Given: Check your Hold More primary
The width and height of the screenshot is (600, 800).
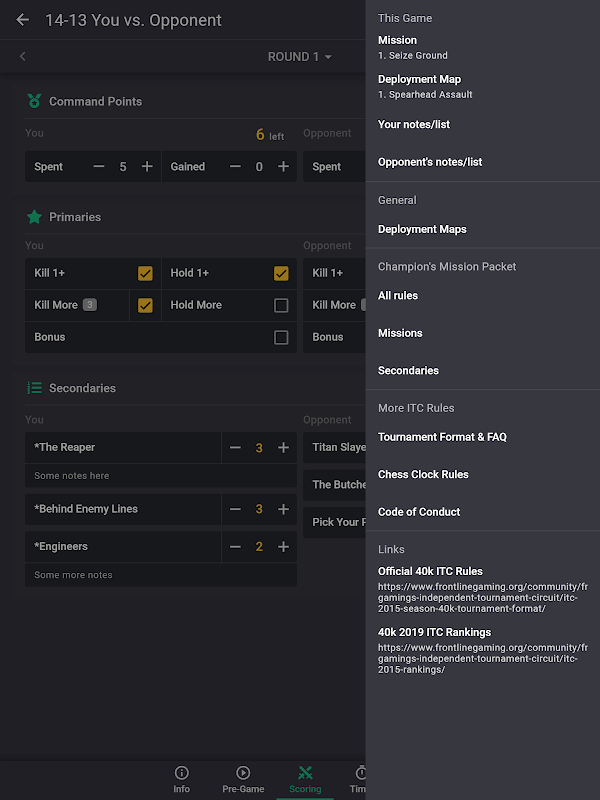Looking at the screenshot, I should tap(281, 305).
